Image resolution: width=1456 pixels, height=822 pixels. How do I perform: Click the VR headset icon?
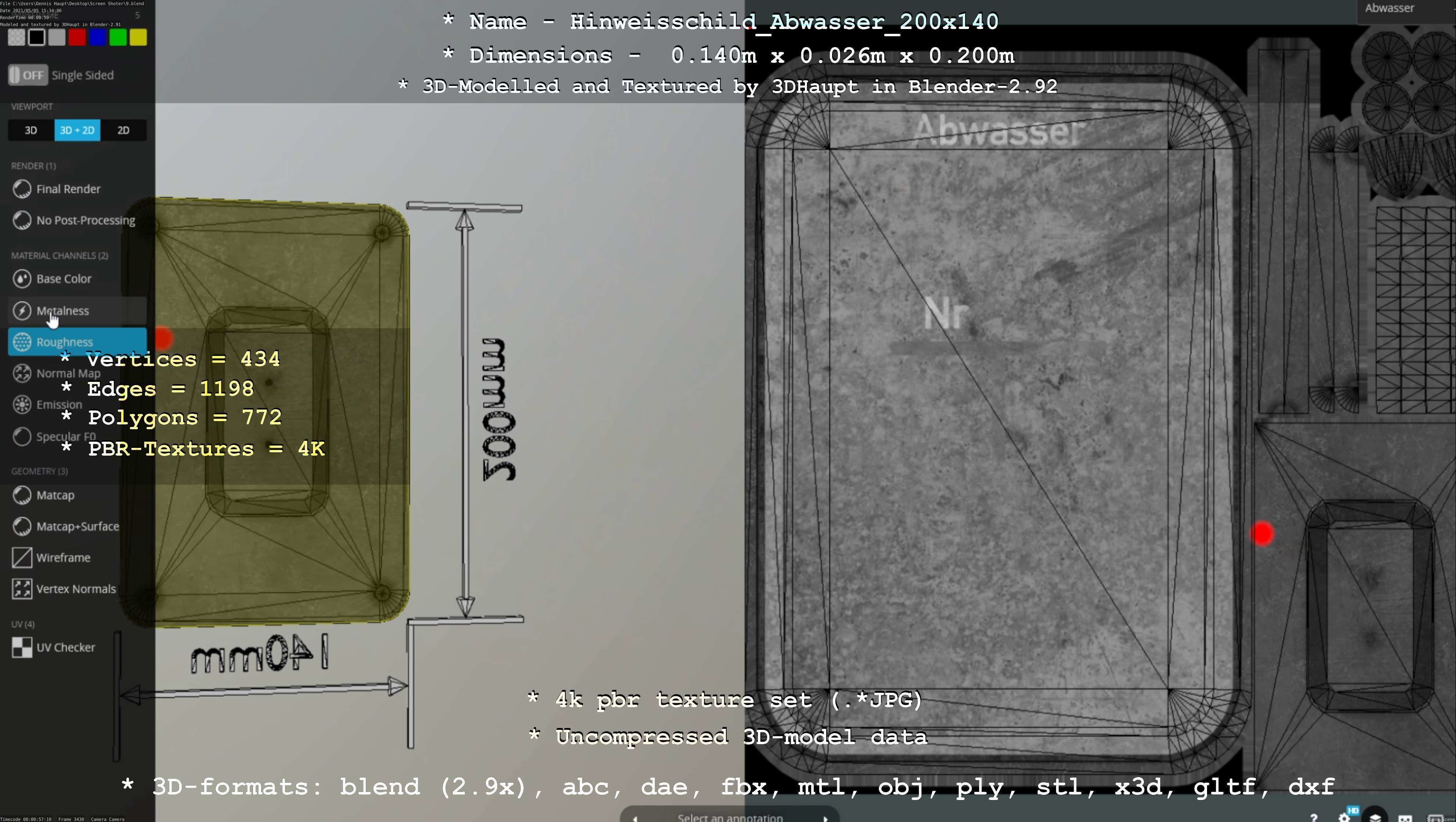[1405, 818]
